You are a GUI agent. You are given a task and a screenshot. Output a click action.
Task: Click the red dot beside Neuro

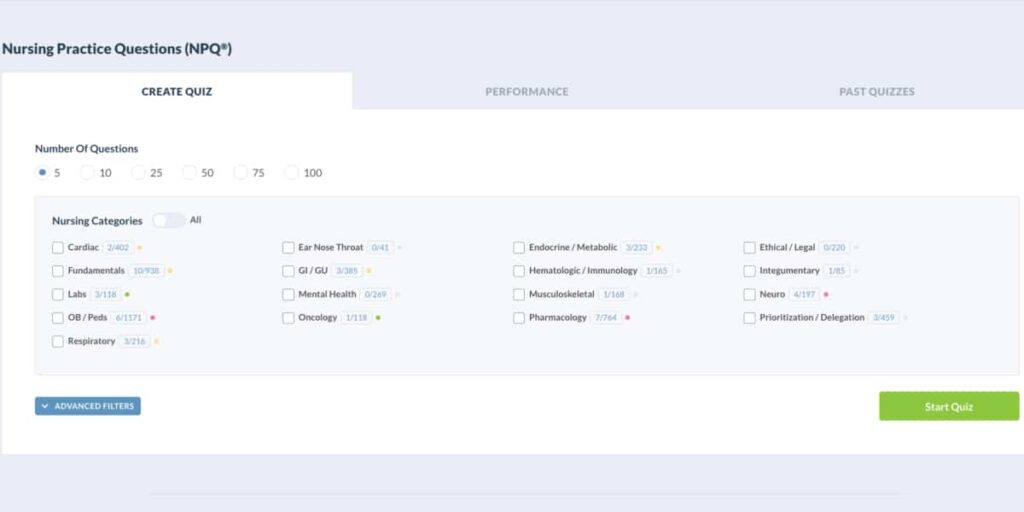pyautogui.click(x=826, y=295)
